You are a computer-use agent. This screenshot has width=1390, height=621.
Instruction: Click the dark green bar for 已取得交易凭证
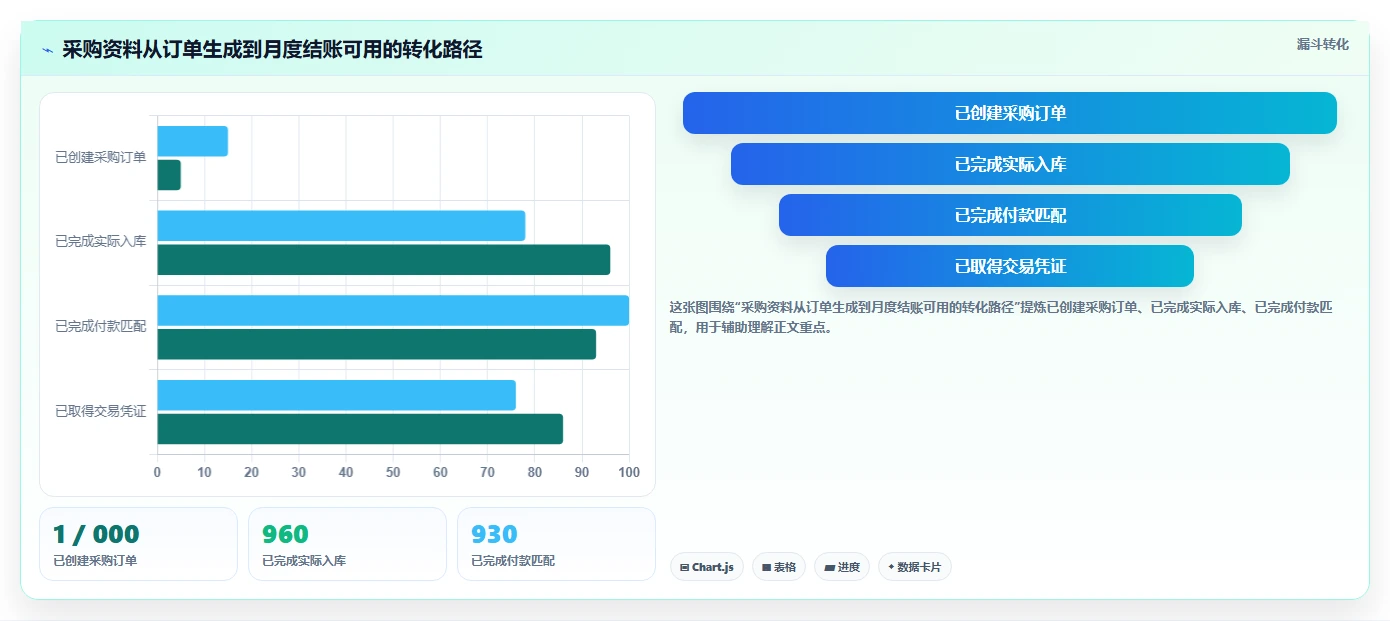pyautogui.click(x=360, y=429)
